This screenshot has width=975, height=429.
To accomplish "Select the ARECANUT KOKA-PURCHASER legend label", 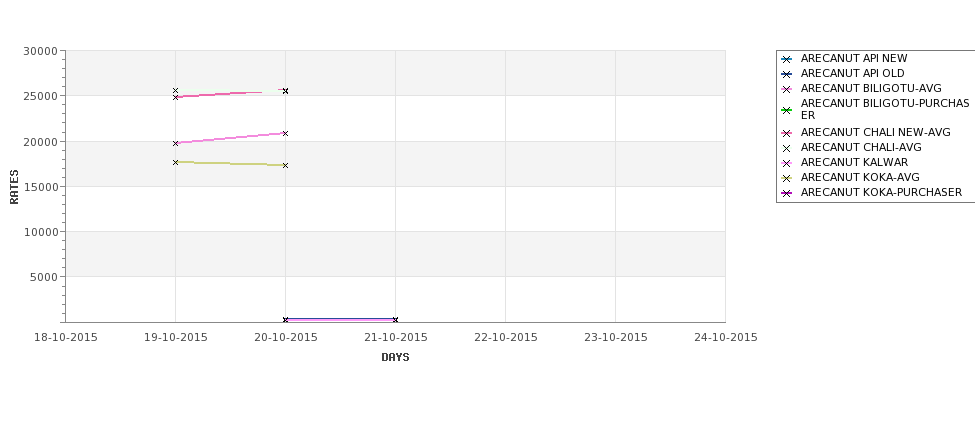I will (x=881, y=193).
